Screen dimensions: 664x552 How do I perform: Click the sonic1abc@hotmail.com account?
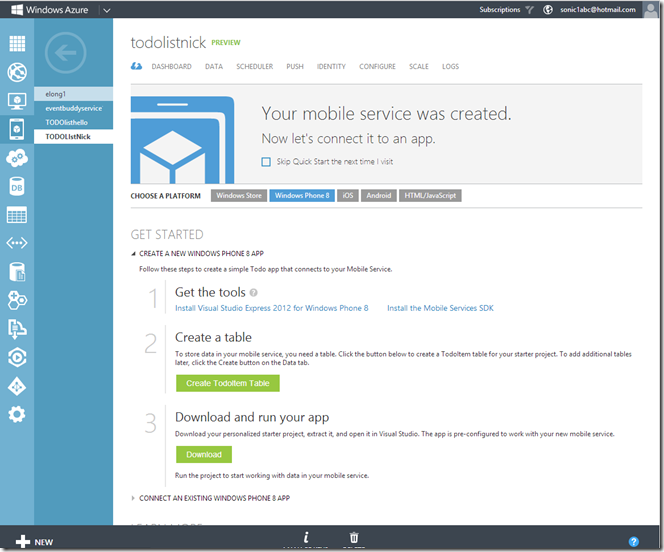pos(598,10)
